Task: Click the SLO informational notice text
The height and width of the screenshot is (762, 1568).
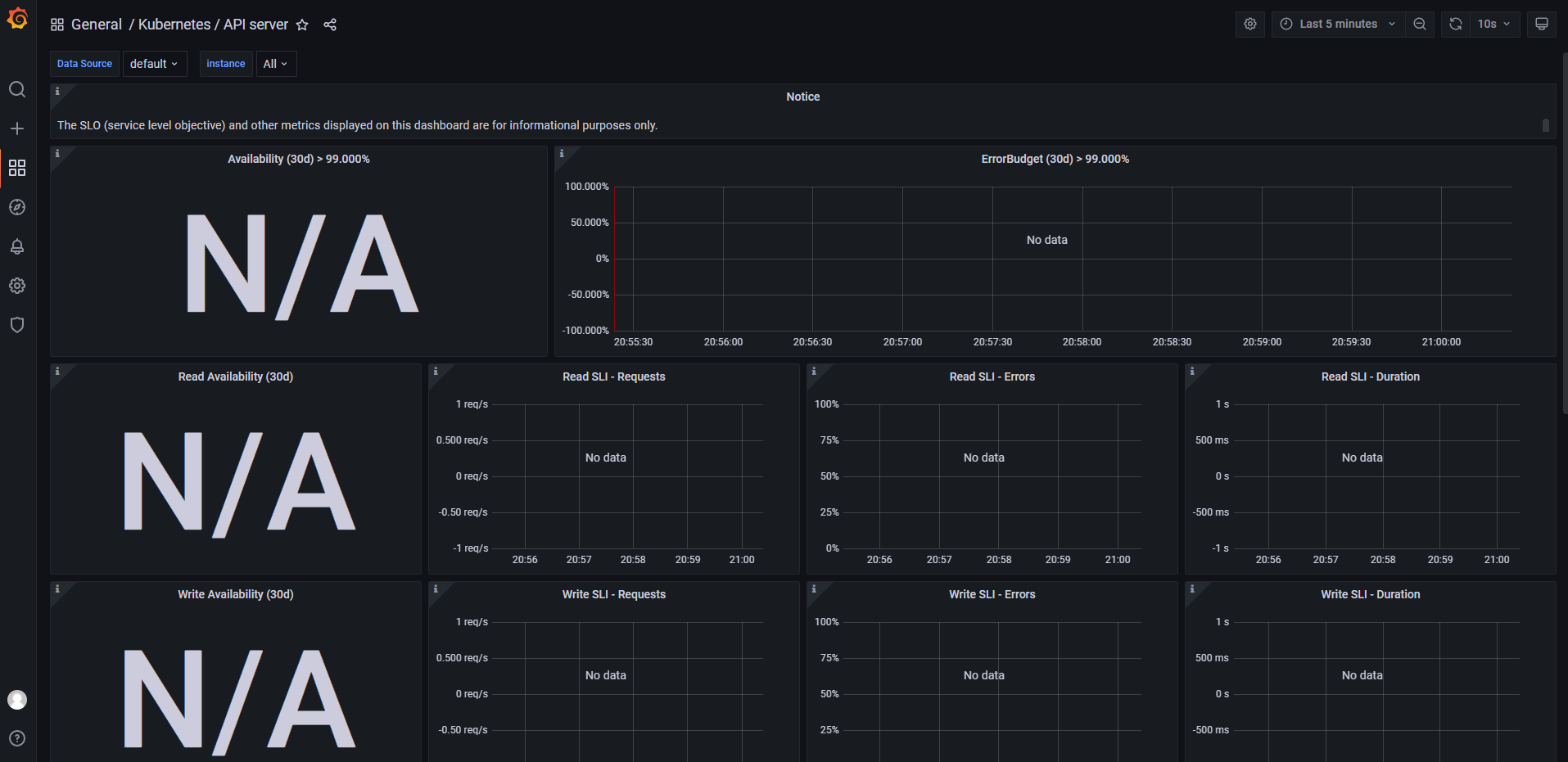Action: (358, 125)
